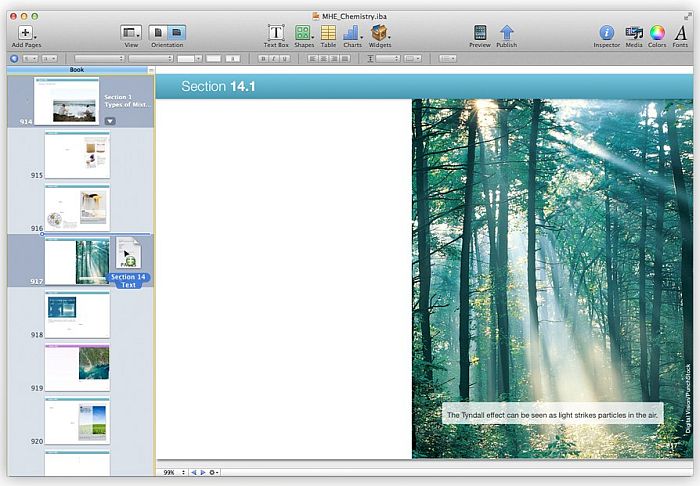The width and height of the screenshot is (700, 486).
Task: Expand the disclosure arrow under Section 1
Action: pyautogui.click(x=110, y=121)
